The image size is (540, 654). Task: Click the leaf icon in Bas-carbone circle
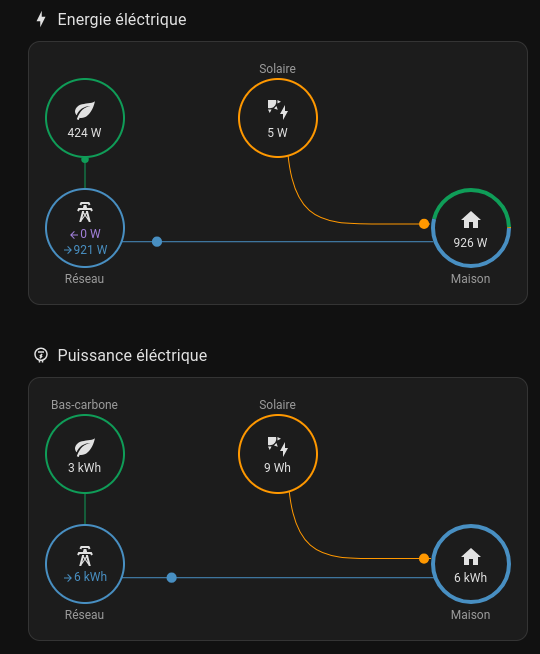(85, 448)
